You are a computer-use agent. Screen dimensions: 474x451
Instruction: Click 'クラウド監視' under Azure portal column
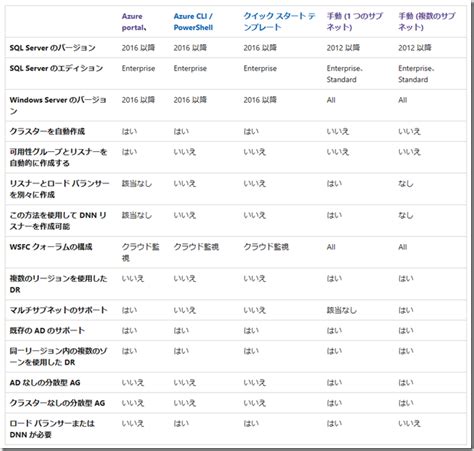click(x=140, y=252)
